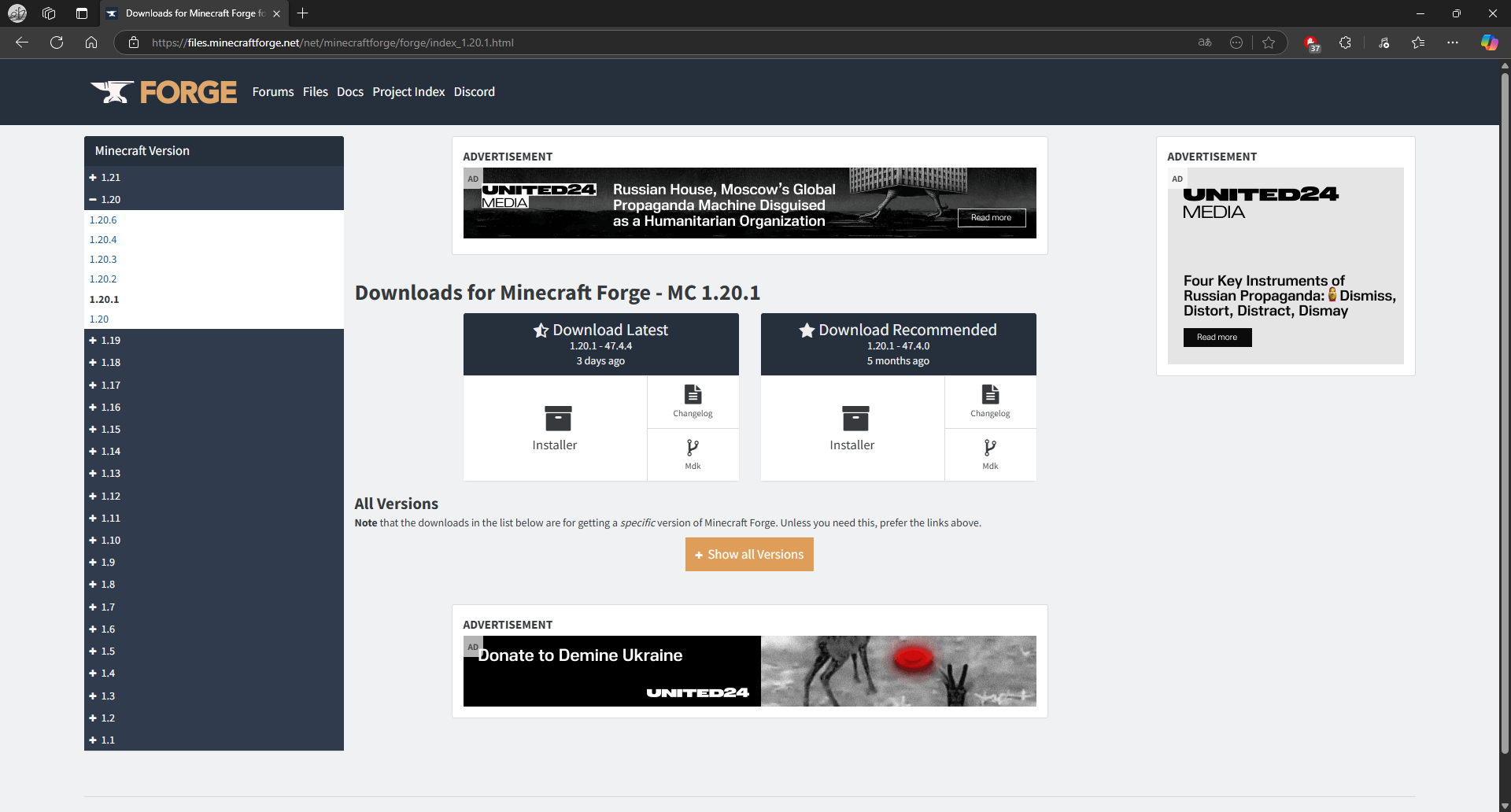Select Minecraft version 1.20.6

[103, 220]
